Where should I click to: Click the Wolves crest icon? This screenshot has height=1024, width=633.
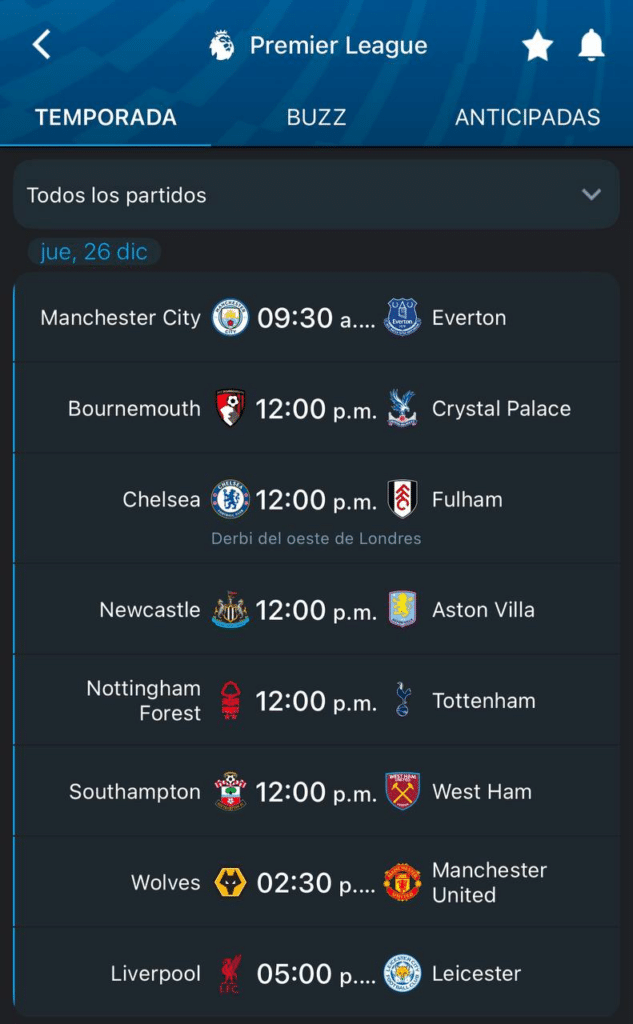point(228,882)
